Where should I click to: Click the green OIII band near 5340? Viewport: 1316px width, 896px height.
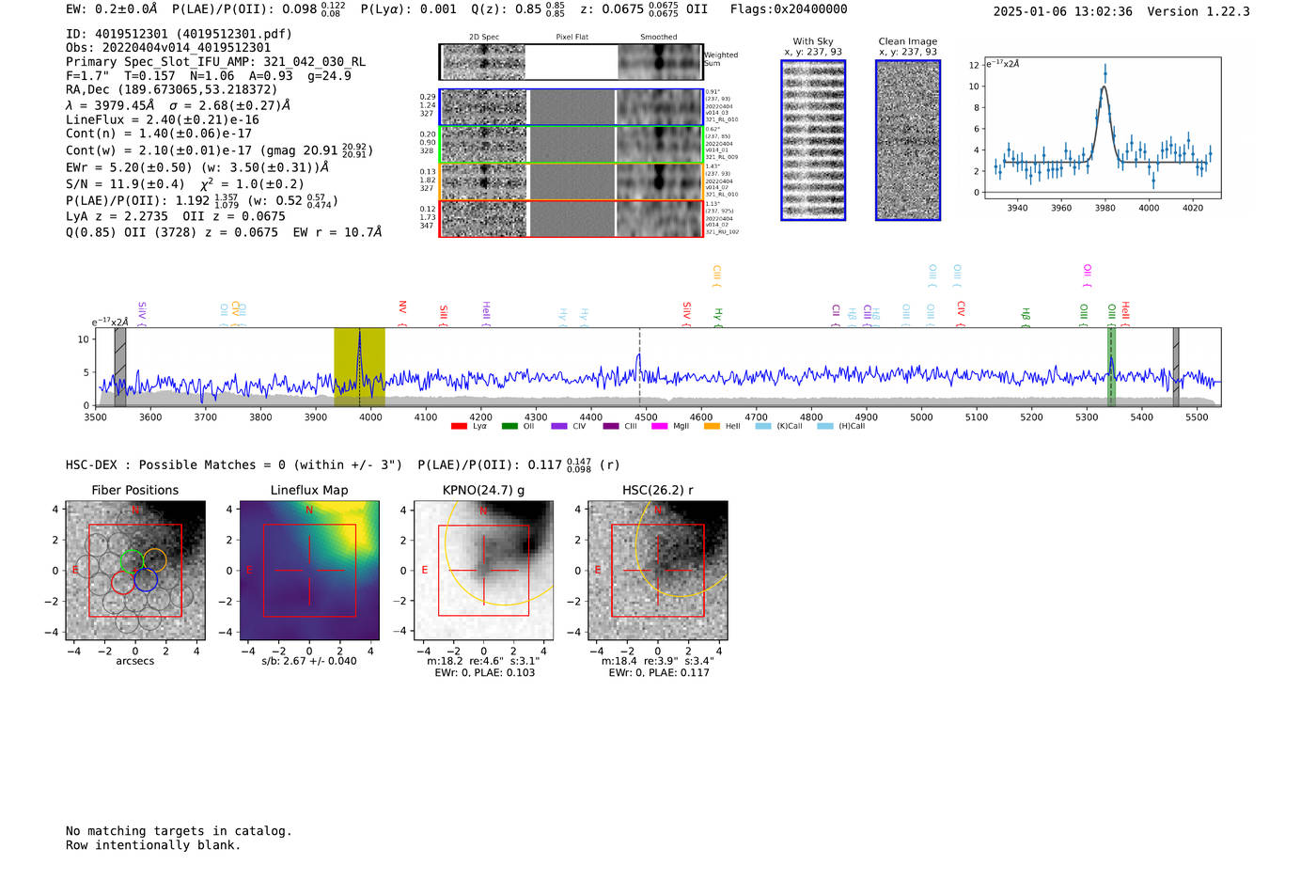point(1111,367)
